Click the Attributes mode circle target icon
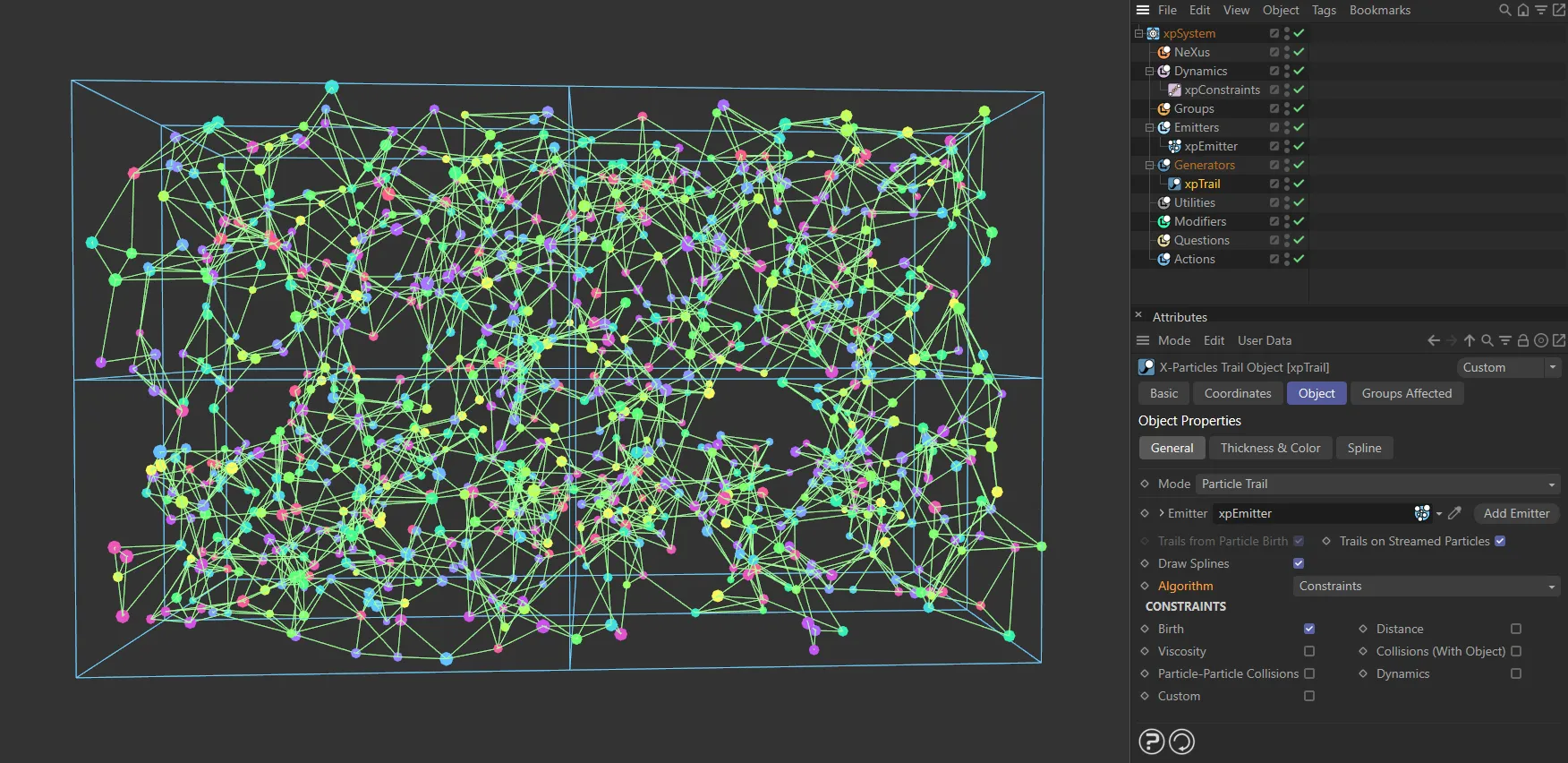 tap(1541, 340)
